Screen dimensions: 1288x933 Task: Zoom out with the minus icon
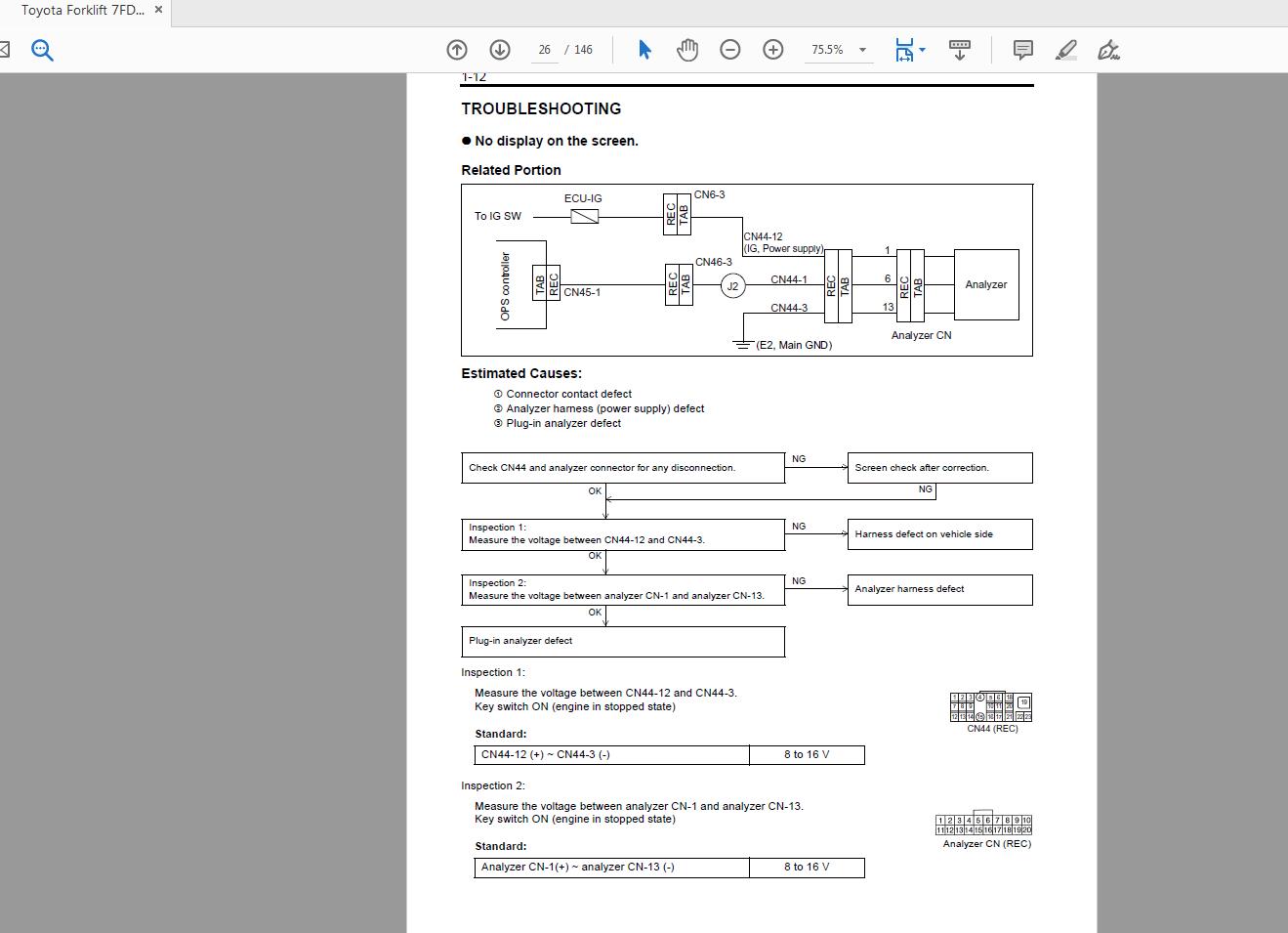(x=730, y=50)
